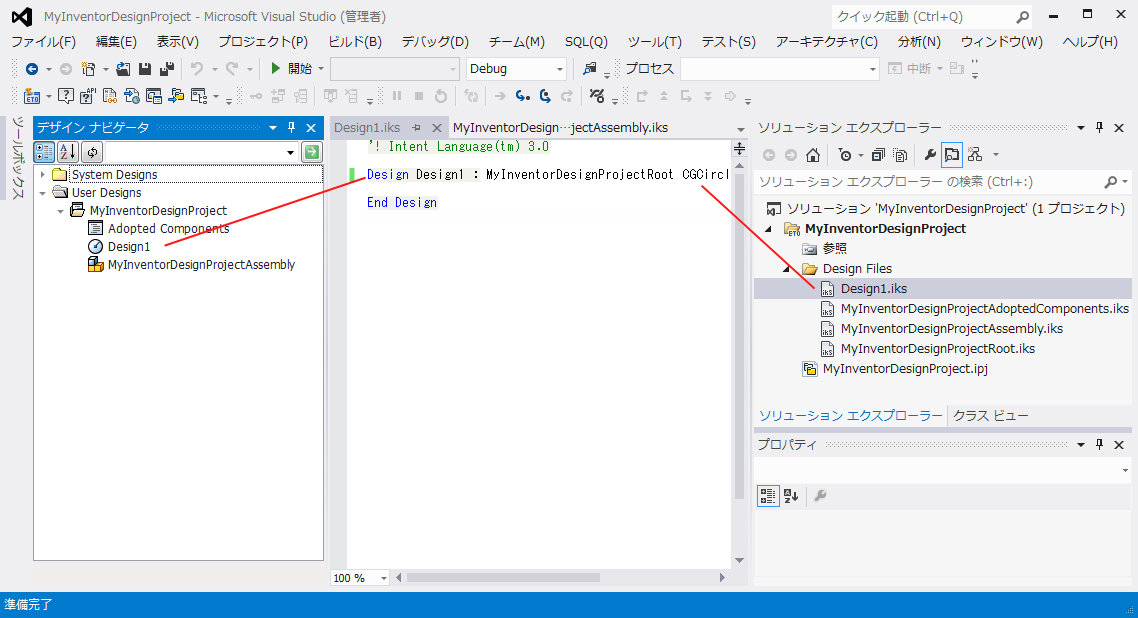Screen dimensions: 1138x618
Task: Close the Design1.iks tab
Action: click(x=437, y=128)
